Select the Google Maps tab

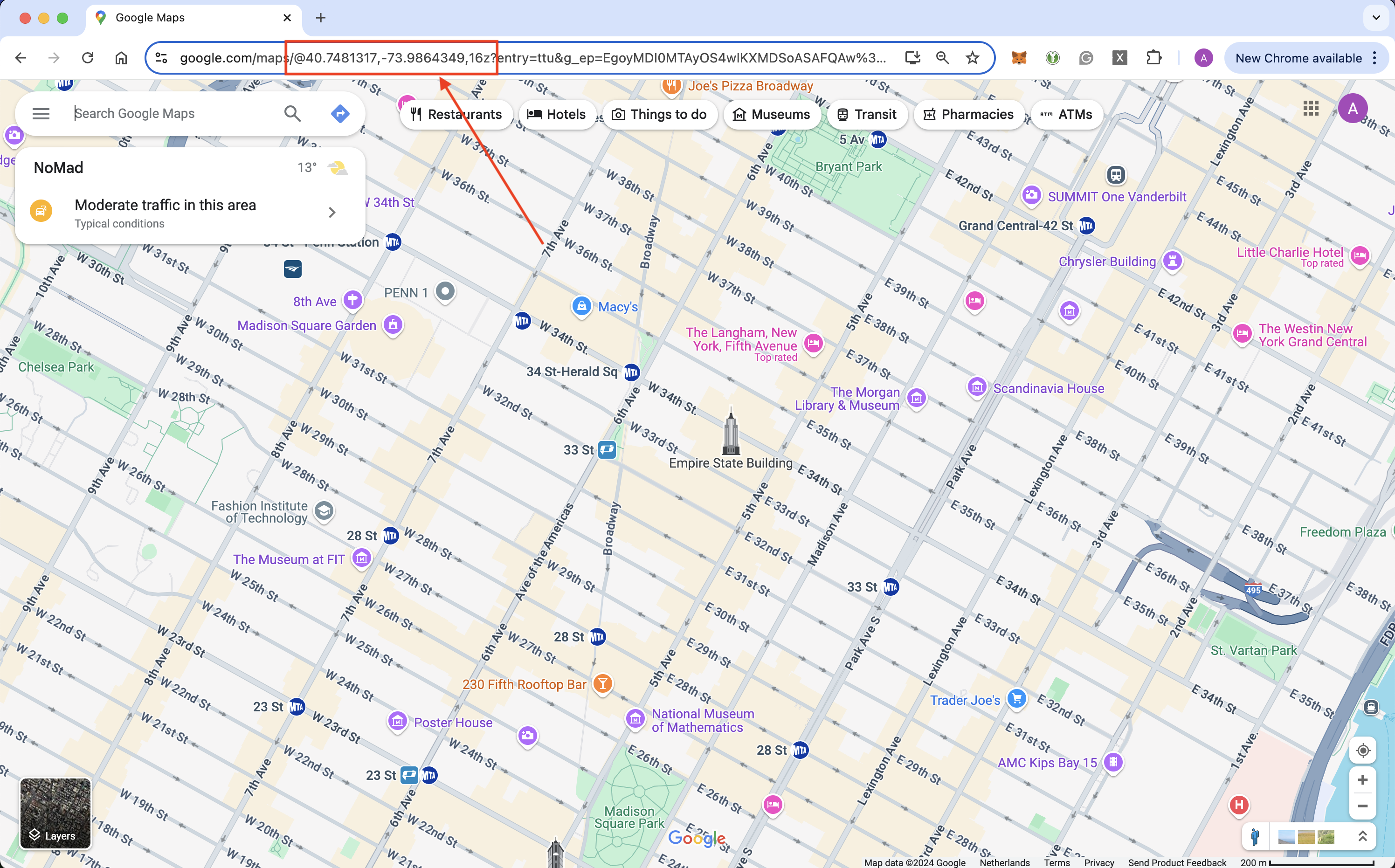click(194, 18)
